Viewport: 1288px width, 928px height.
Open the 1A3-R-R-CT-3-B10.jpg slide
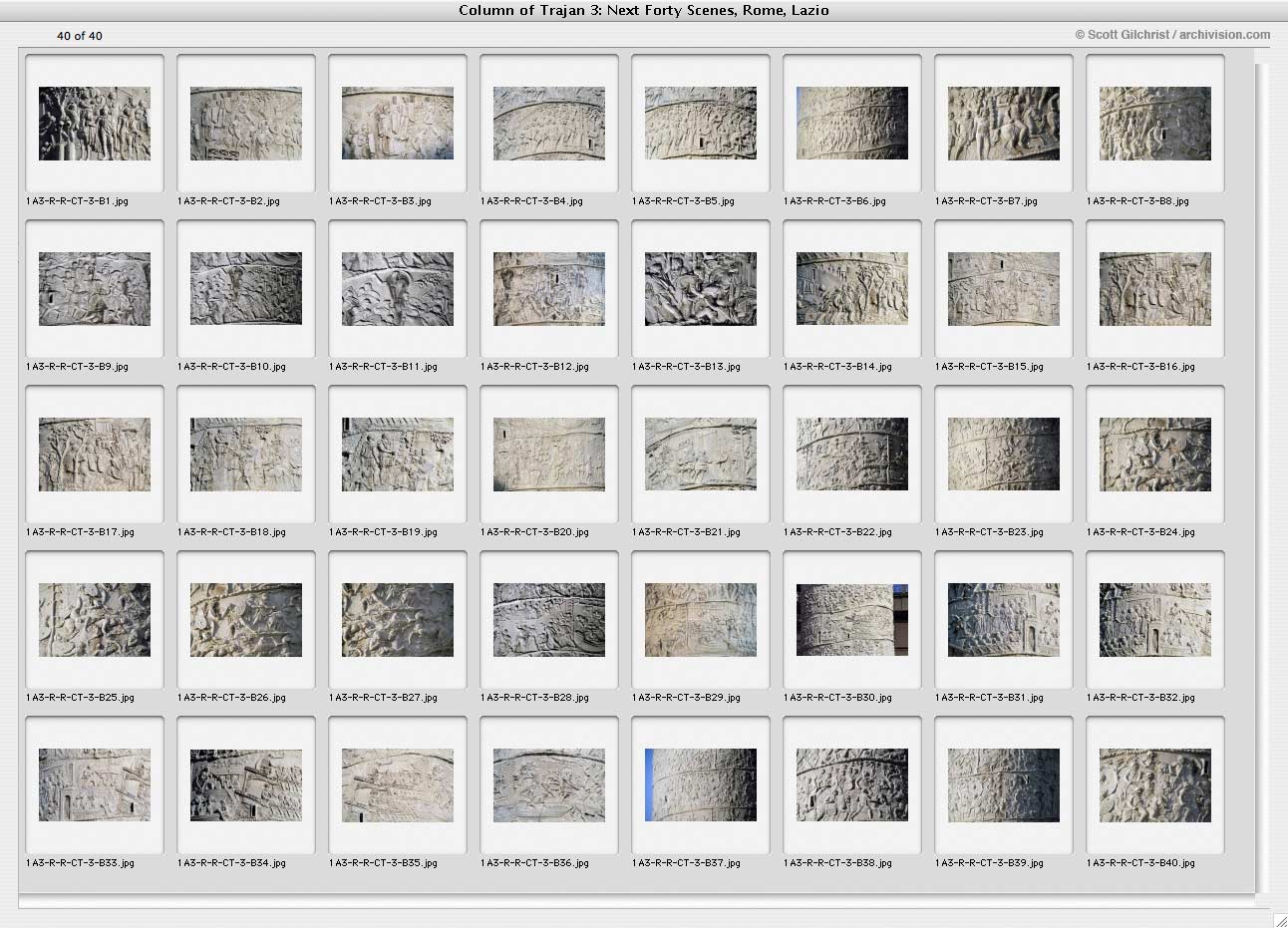point(246,289)
